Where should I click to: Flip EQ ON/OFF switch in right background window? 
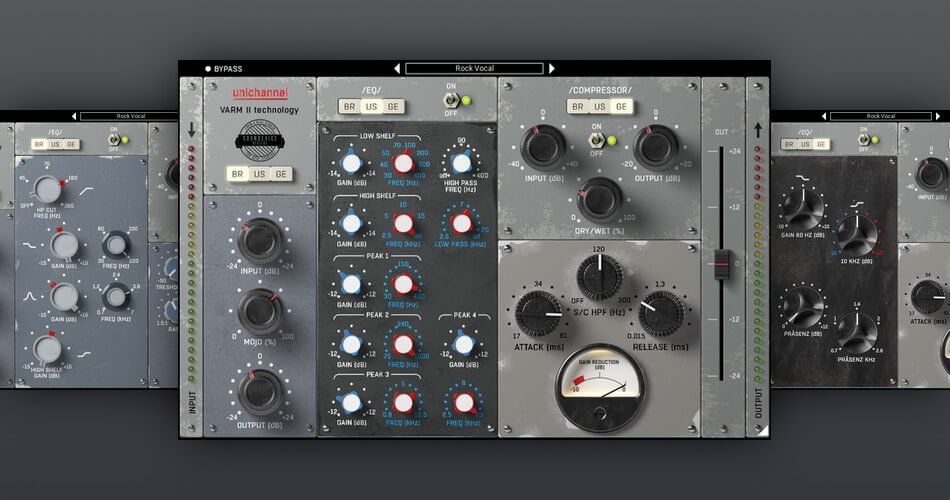pos(863,140)
